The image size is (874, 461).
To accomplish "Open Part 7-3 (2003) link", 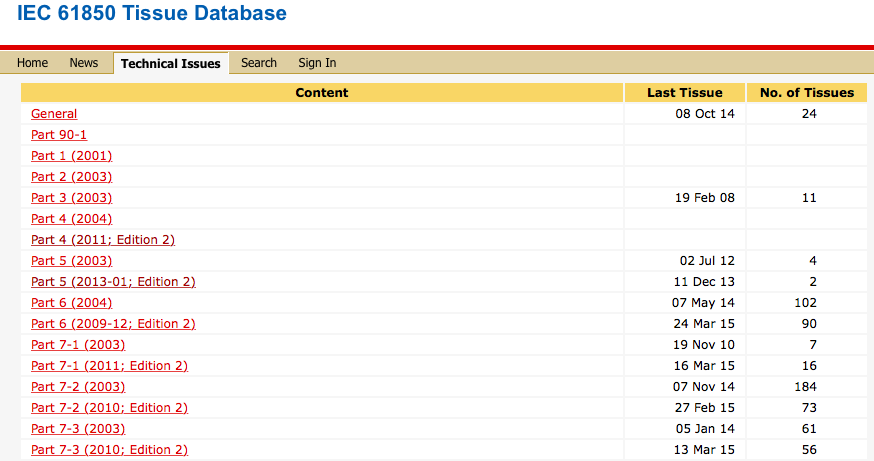I will (78, 429).
